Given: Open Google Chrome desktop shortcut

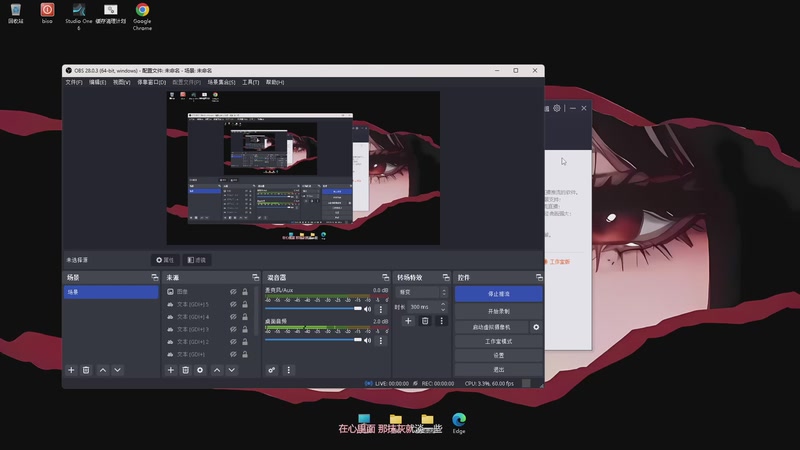Looking at the screenshot, I should (x=142, y=16).
